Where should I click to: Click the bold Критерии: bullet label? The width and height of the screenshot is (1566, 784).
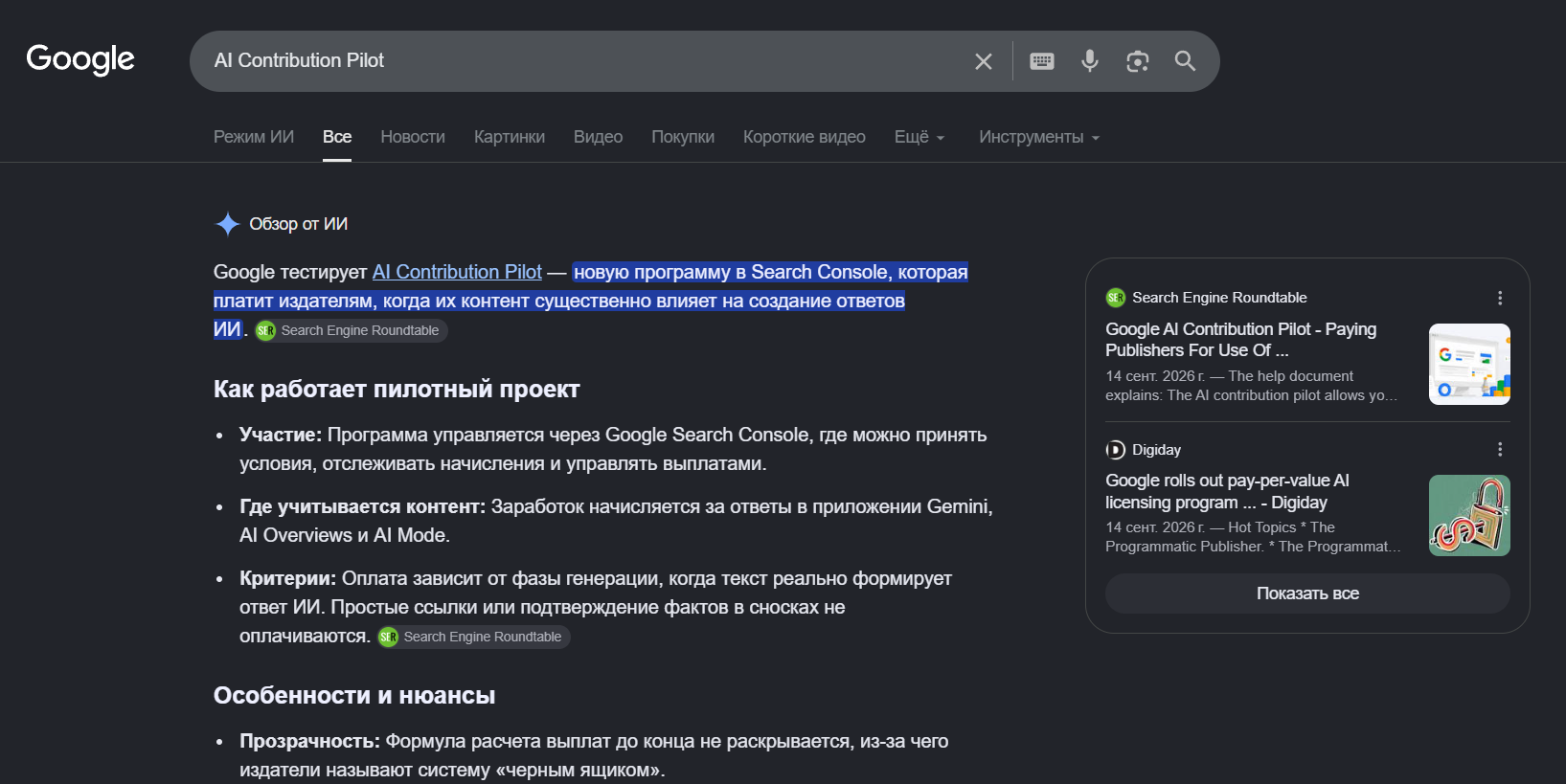click(x=288, y=578)
